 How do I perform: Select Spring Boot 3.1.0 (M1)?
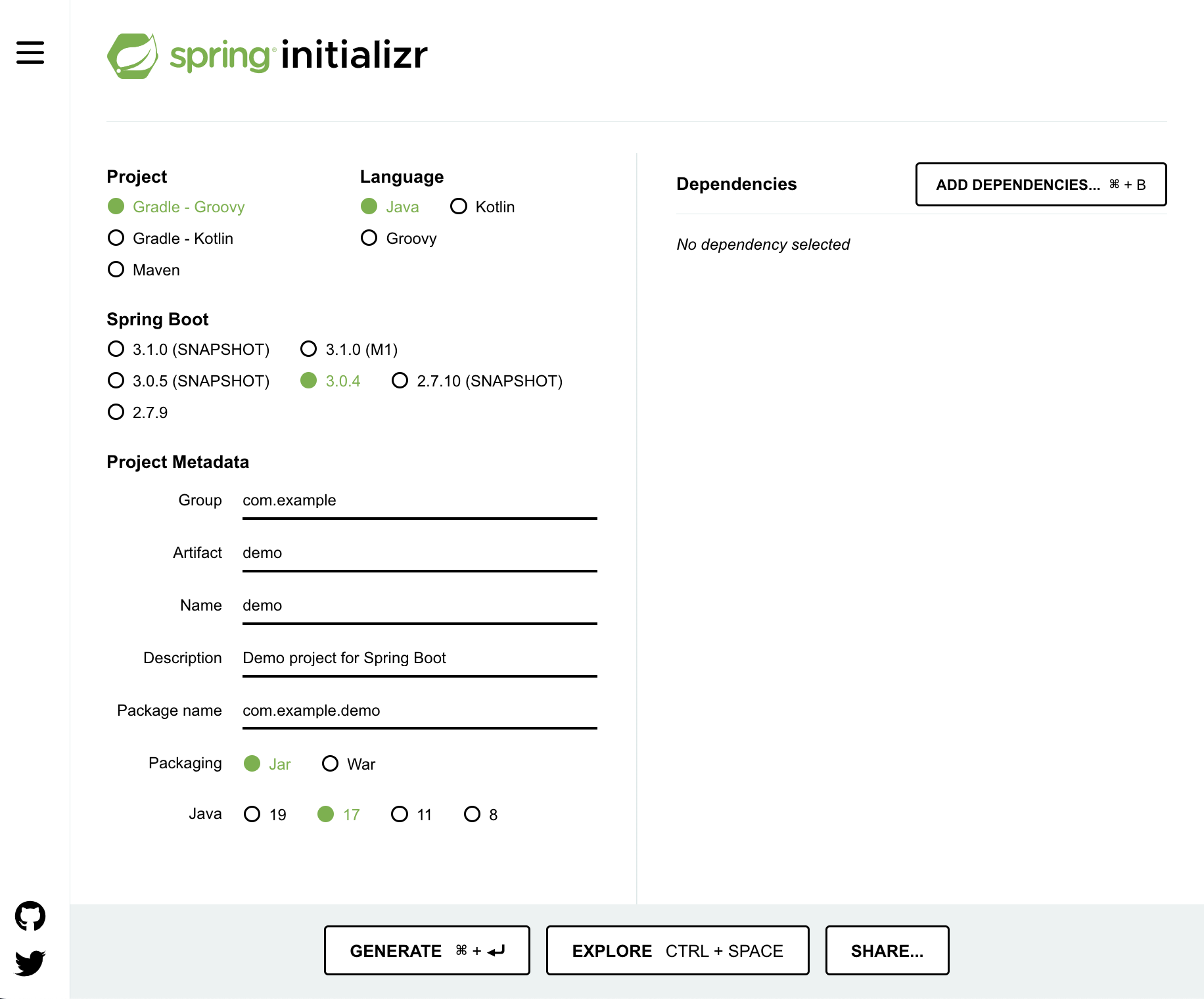coord(349,350)
